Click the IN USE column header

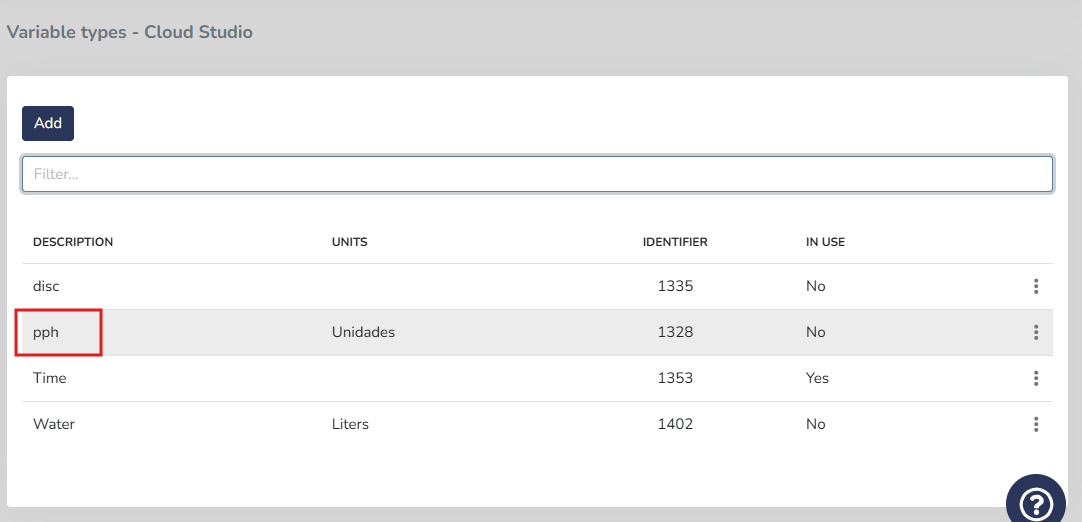point(825,242)
